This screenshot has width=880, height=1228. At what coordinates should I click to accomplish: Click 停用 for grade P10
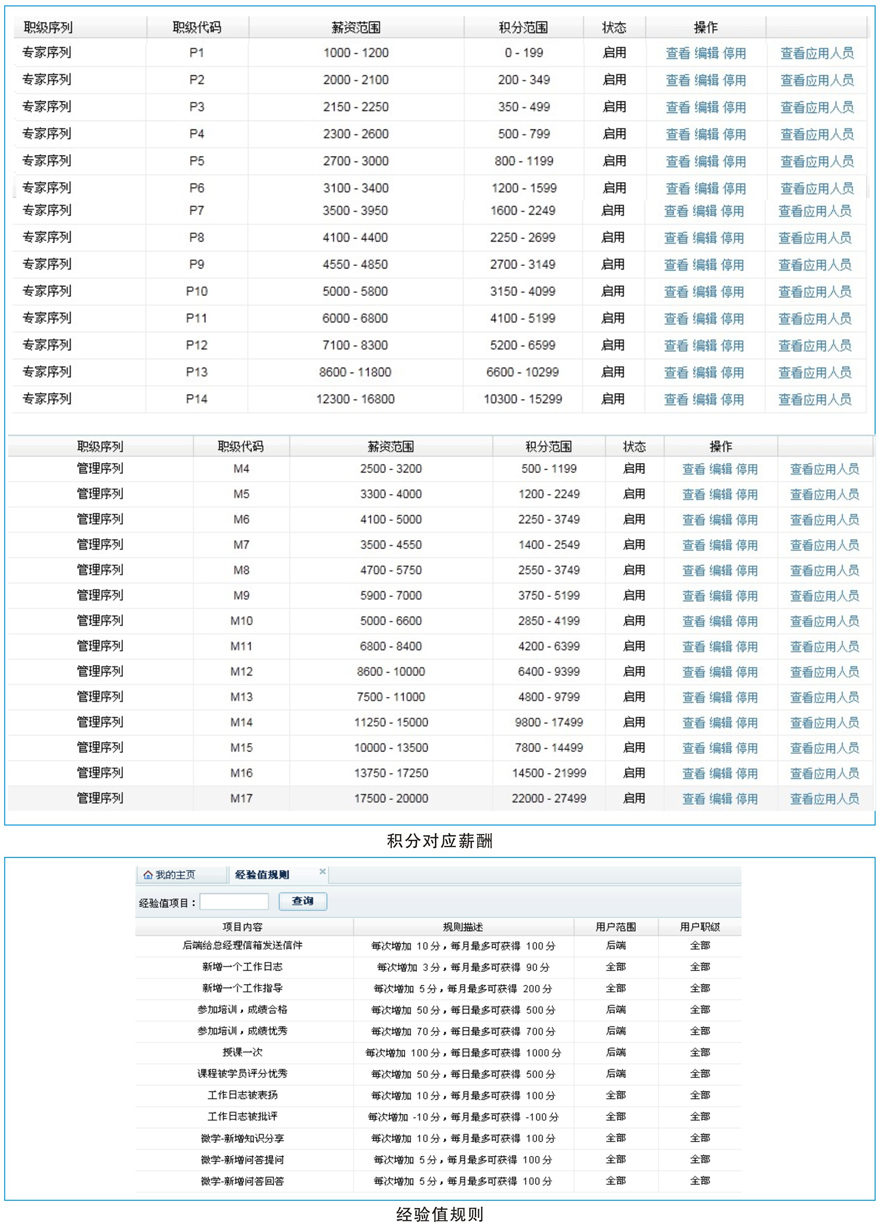pos(733,292)
